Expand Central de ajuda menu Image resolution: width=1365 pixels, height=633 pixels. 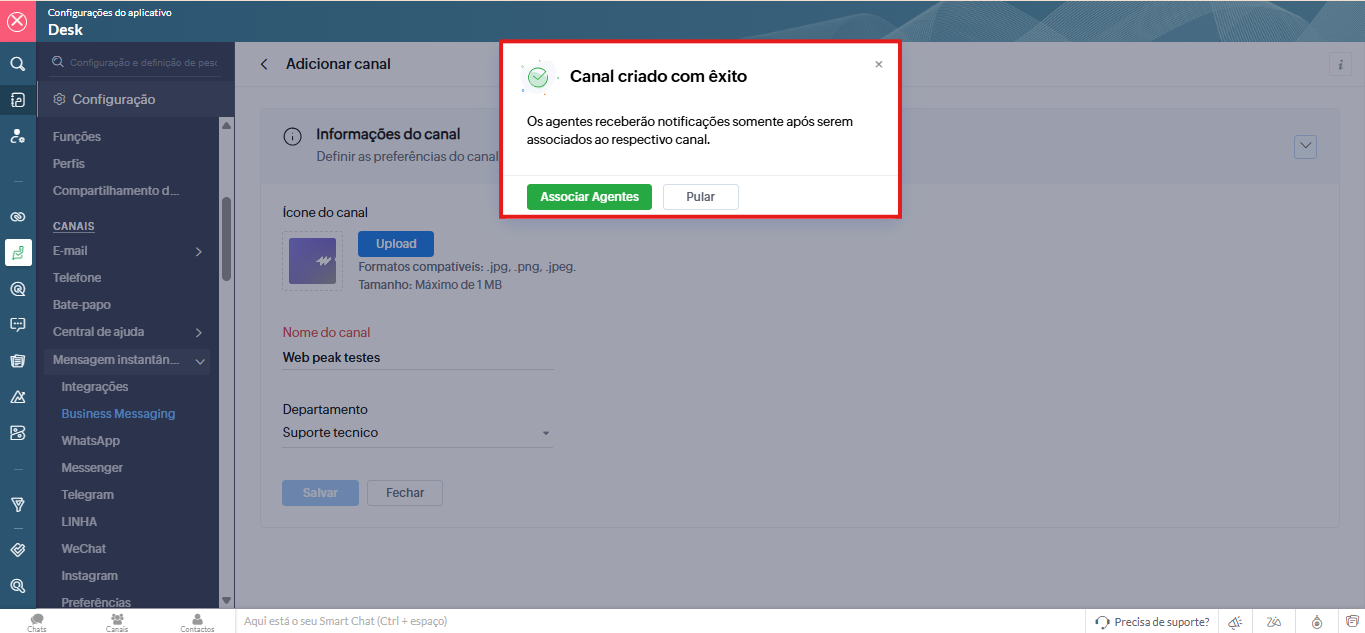pyautogui.click(x=198, y=332)
